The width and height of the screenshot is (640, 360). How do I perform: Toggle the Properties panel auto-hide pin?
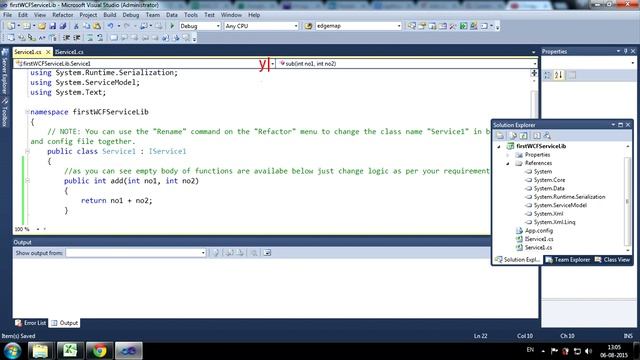pos(625,51)
